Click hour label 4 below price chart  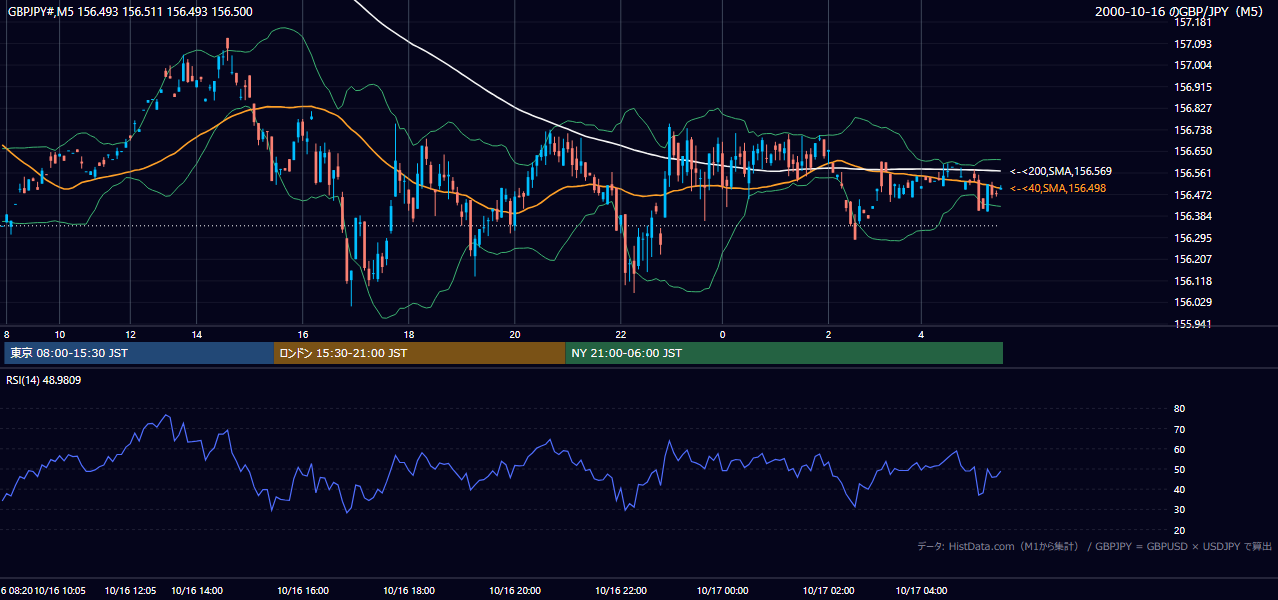(922, 334)
